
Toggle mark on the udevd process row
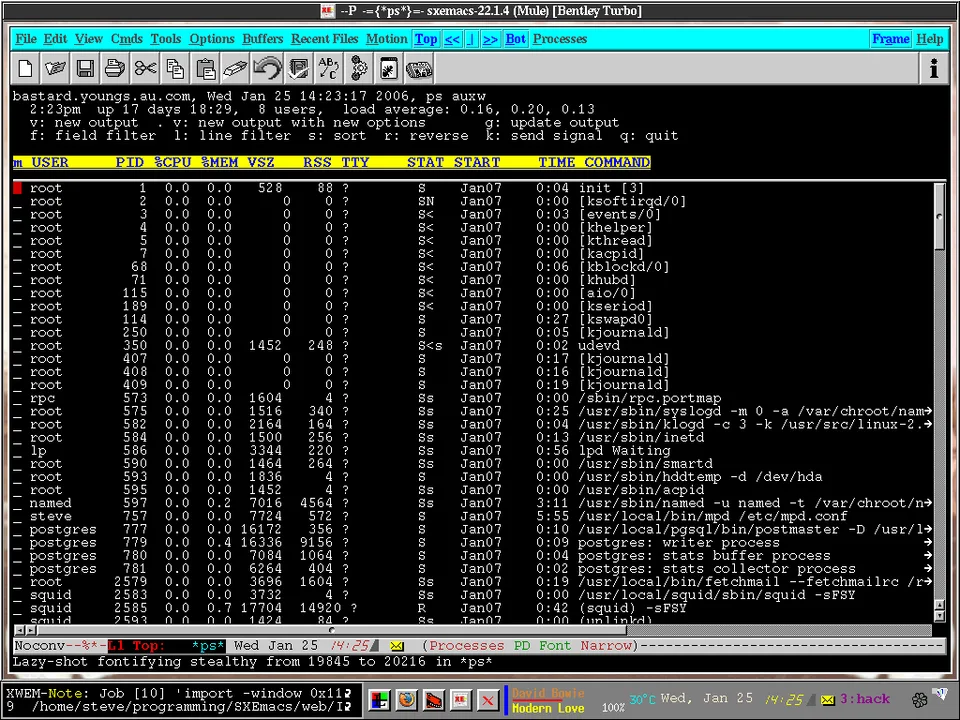pyautogui.click(x=17, y=346)
